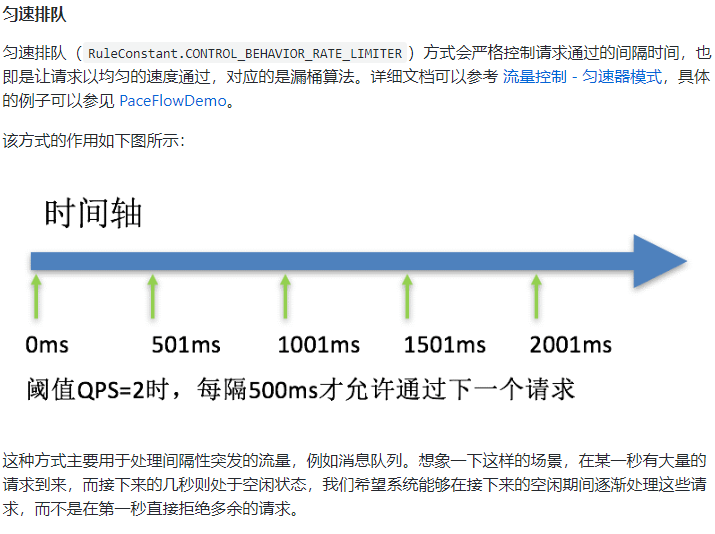The image size is (715, 534).
Task: Click the 时间轴 title in diagram
Action: (93, 213)
